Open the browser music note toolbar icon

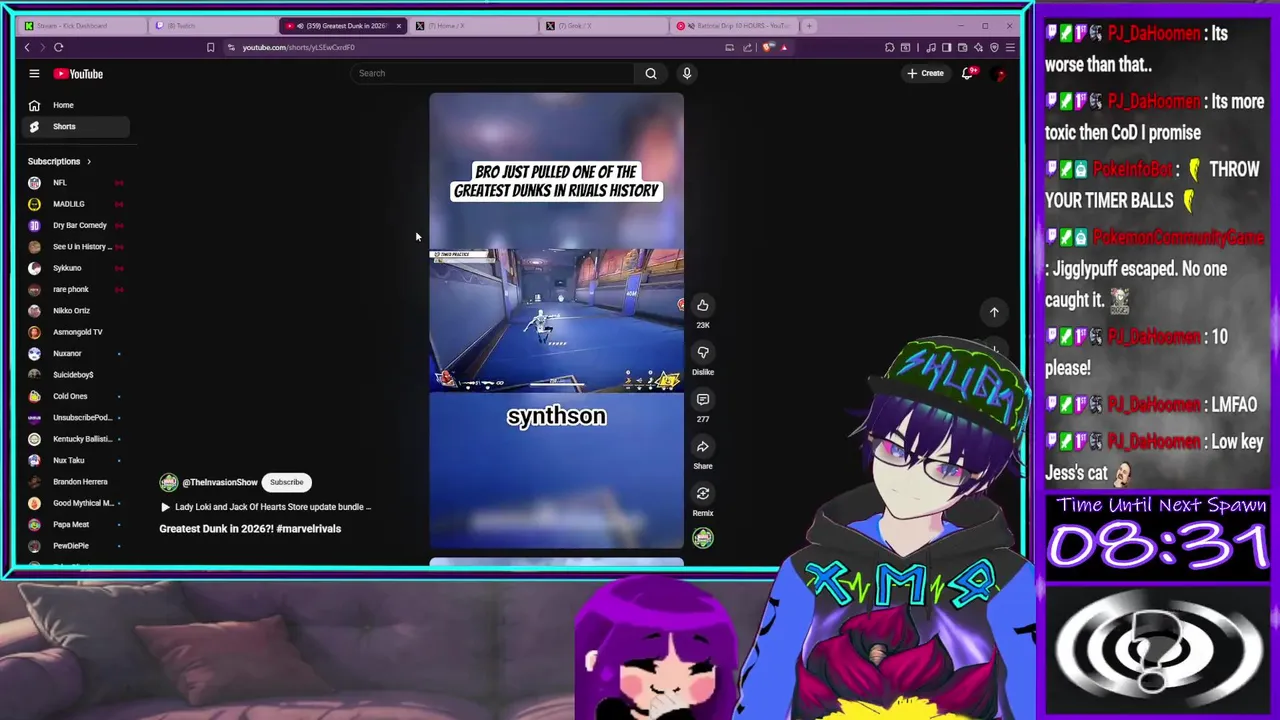[932, 47]
